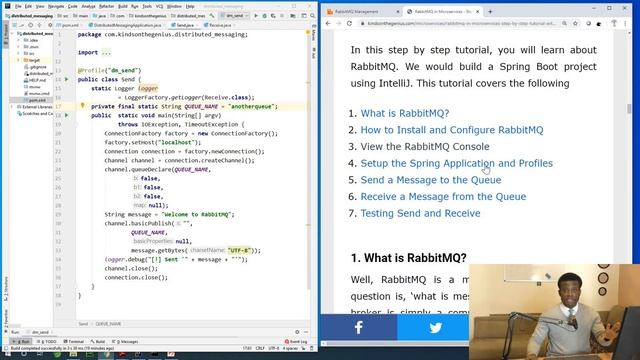Open the 'What is RabbitMQ?' link
Image resolution: width=640 pixels, height=360 pixels.
[404, 113]
